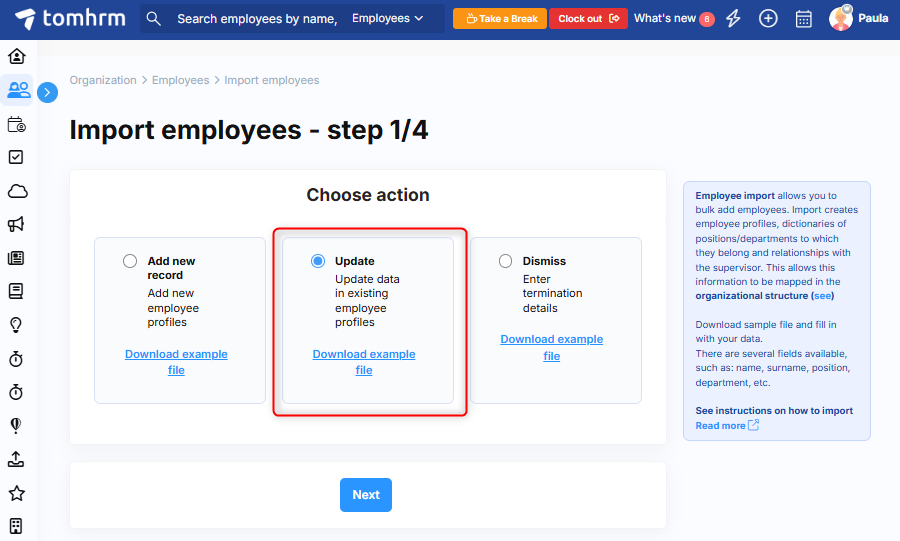Open the megaphone announcements icon in sidebar
The image size is (900, 541).
tap(17, 224)
